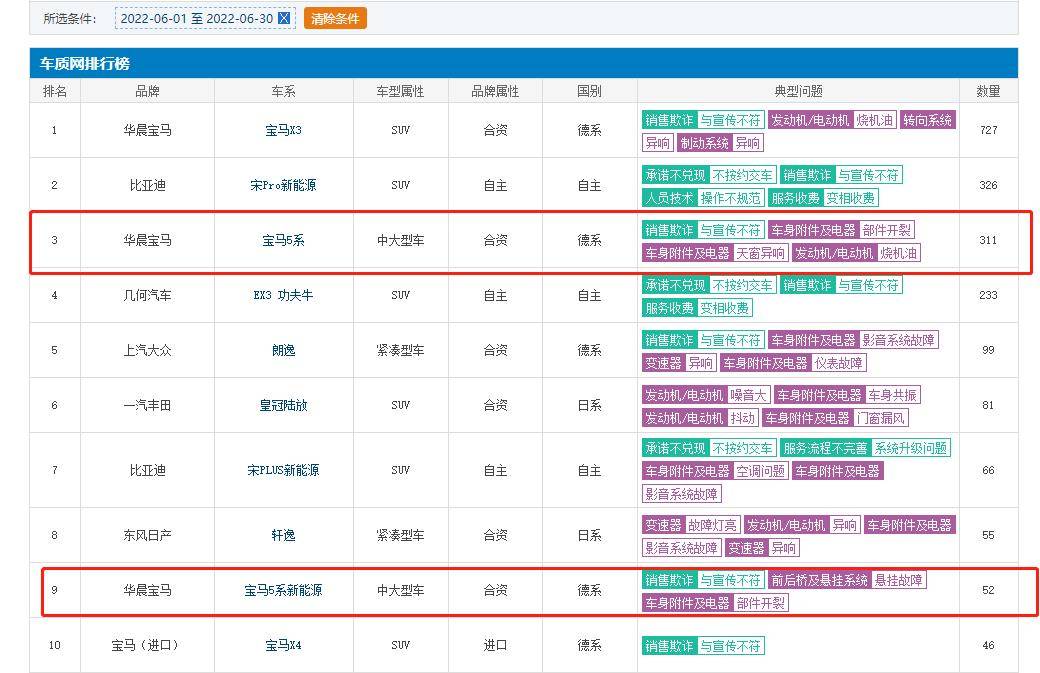Click the 转向系统 tag in 宝马X3 row
This screenshot has width=1040, height=673.
(927, 121)
